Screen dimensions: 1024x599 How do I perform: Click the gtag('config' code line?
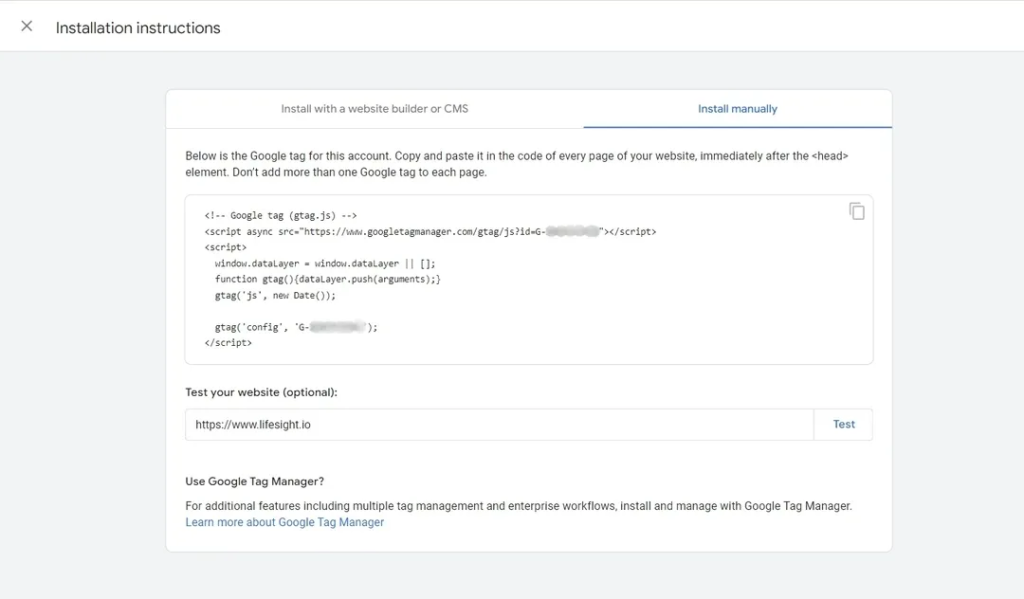296,327
